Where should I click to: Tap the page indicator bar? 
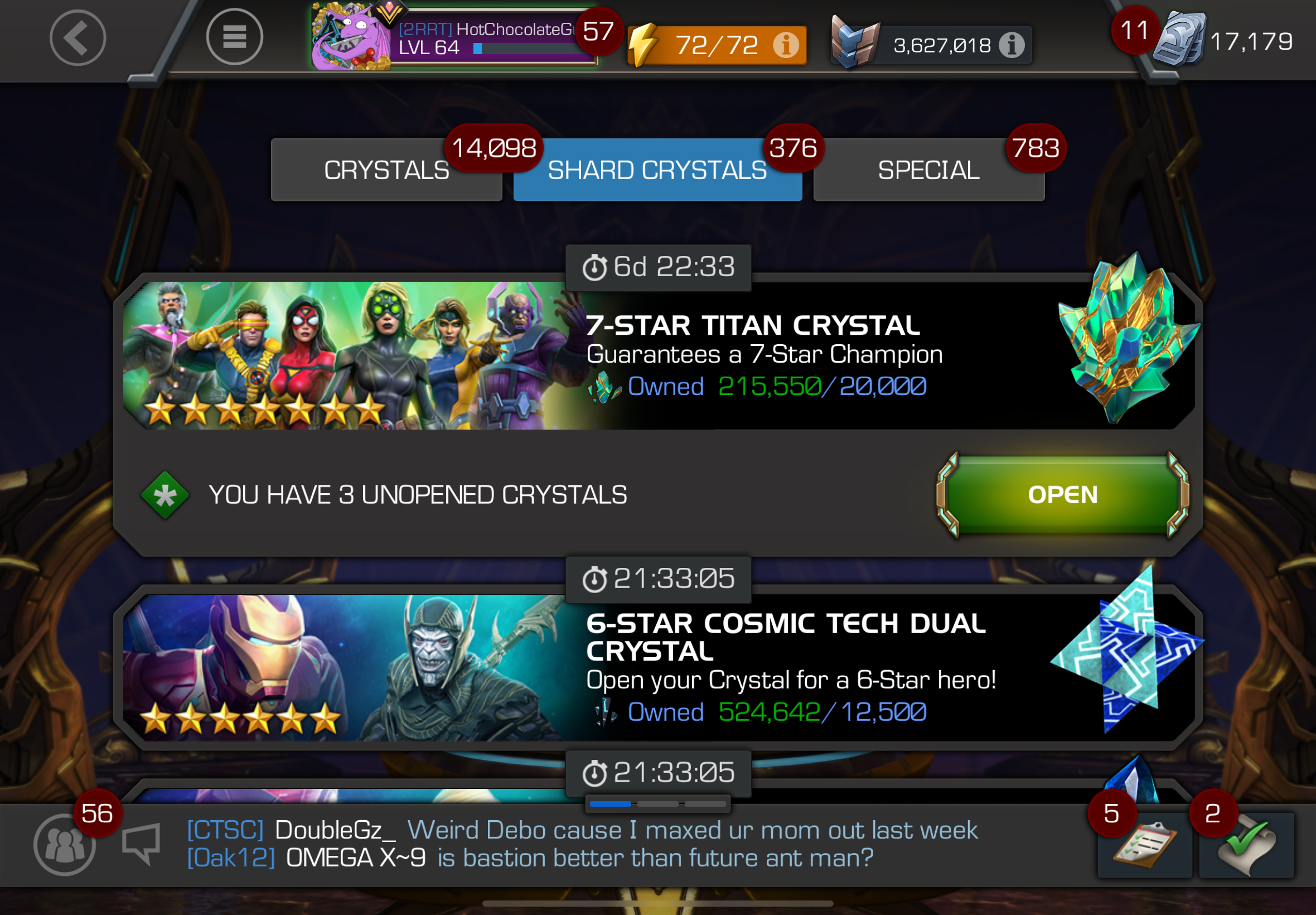[657, 804]
